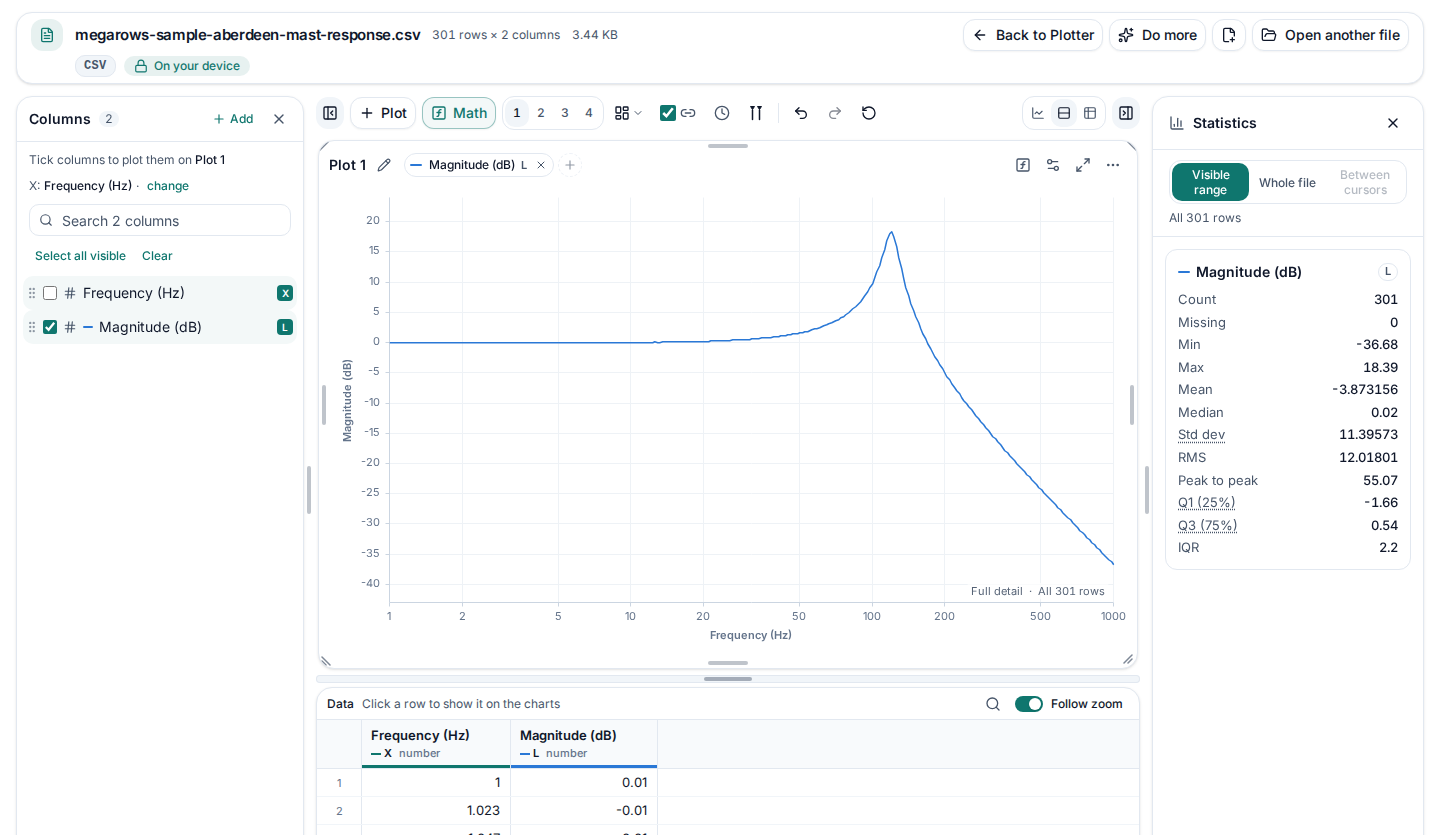Search the data table magnifier icon
Image resolution: width=1440 pixels, height=835 pixels.
(x=993, y=704)
